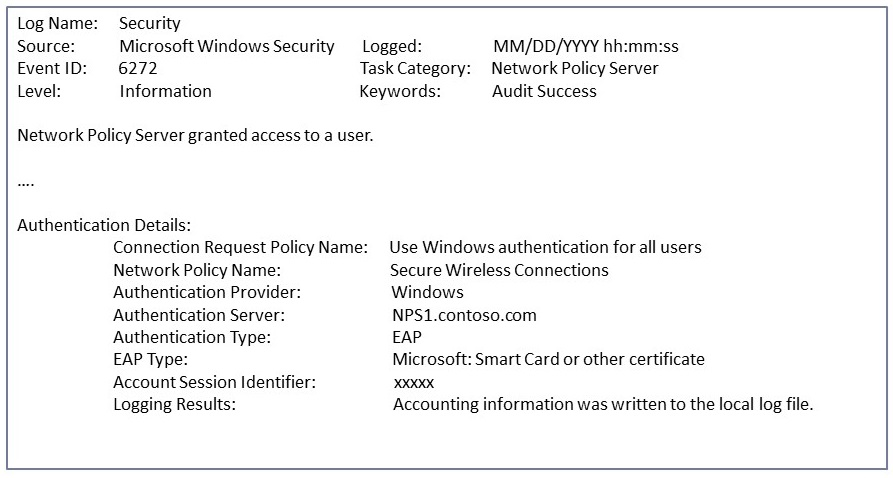Click the Account Session Identifier value xxxxx
The height and width of the screenshot is (478, 893).
(x=414, y=382)
